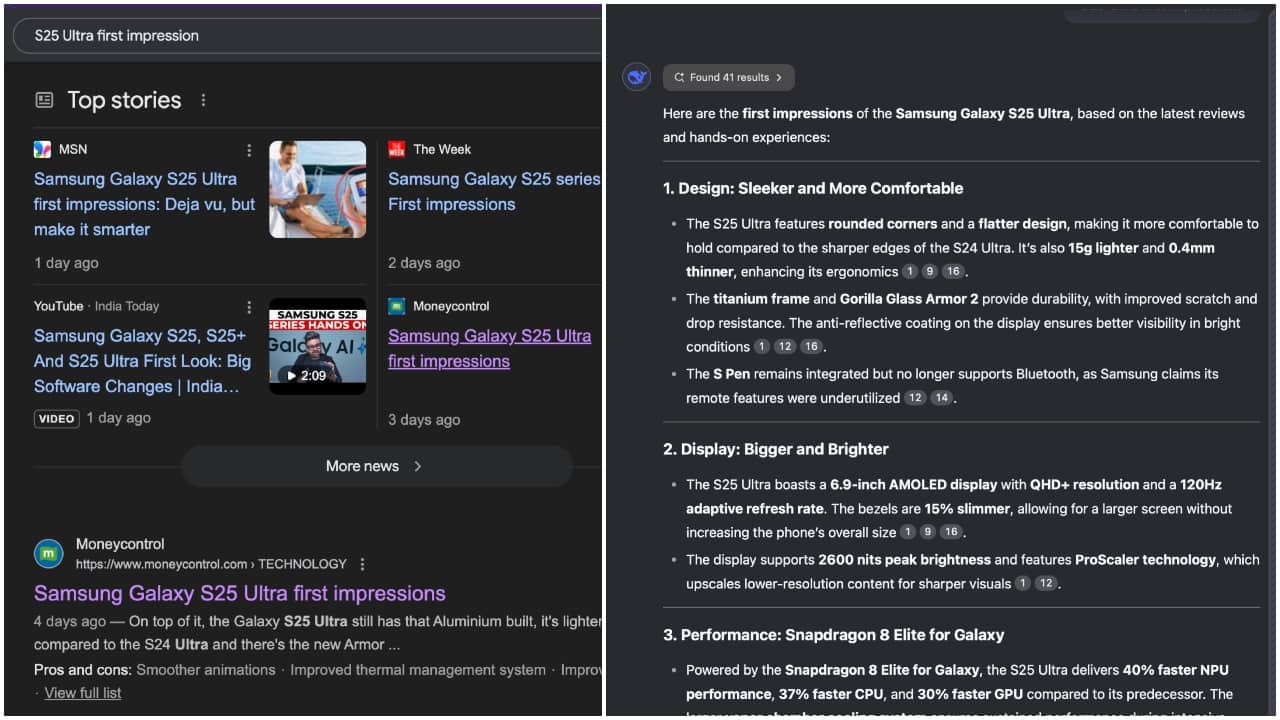
Task: Click citation 12 after 'bright conditions'
Action: 785,347
